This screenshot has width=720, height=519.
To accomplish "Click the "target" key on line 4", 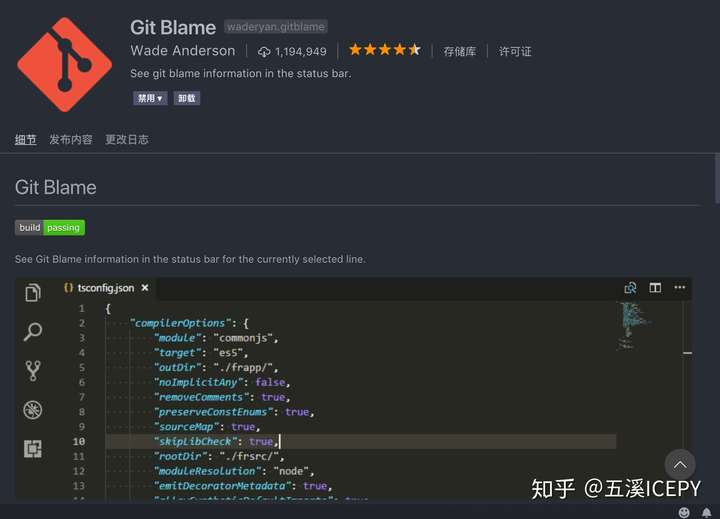I will tap(178, 353).
